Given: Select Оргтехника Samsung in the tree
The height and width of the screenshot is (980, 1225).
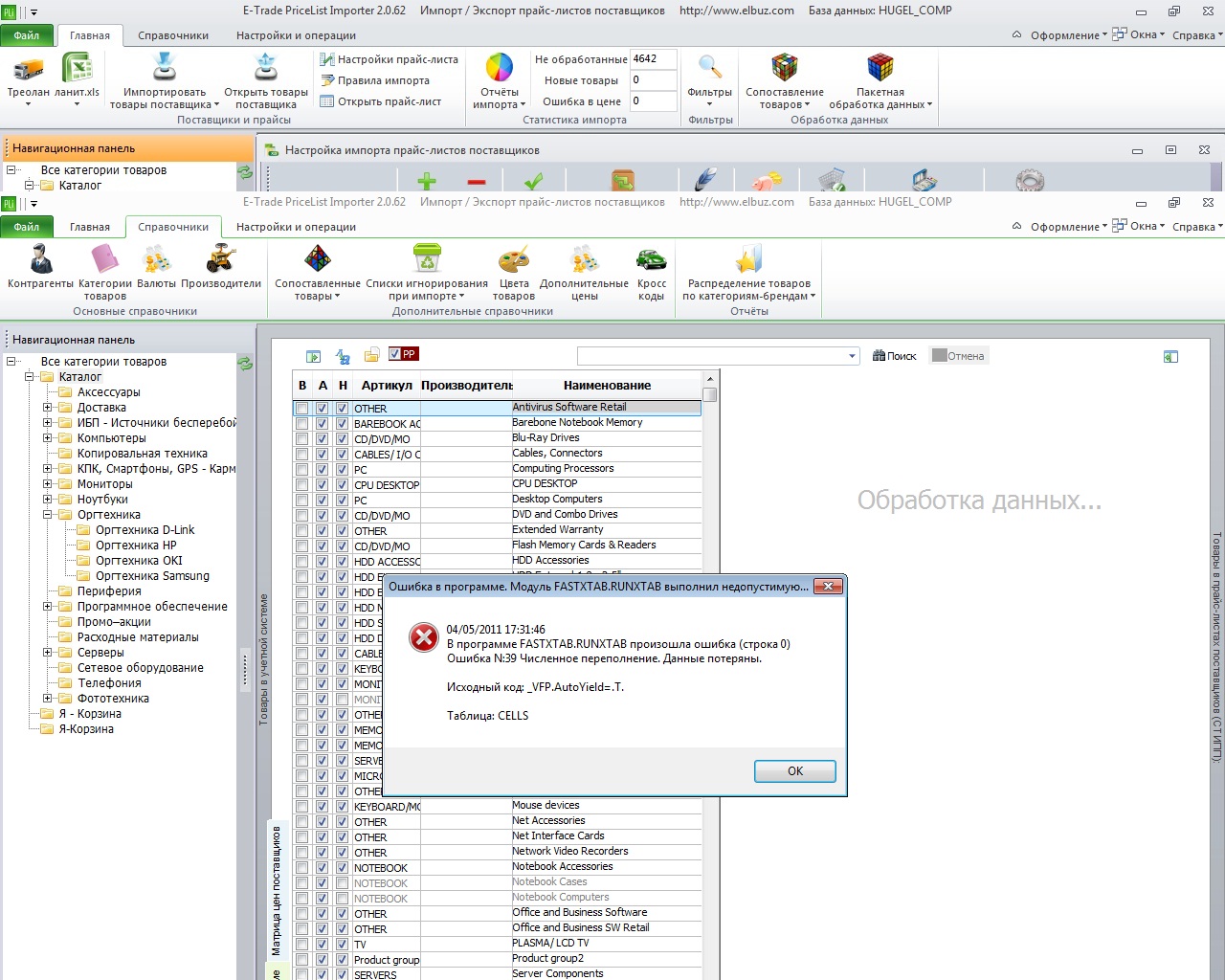Looking at the screenshot, I should tap(152, 576).
